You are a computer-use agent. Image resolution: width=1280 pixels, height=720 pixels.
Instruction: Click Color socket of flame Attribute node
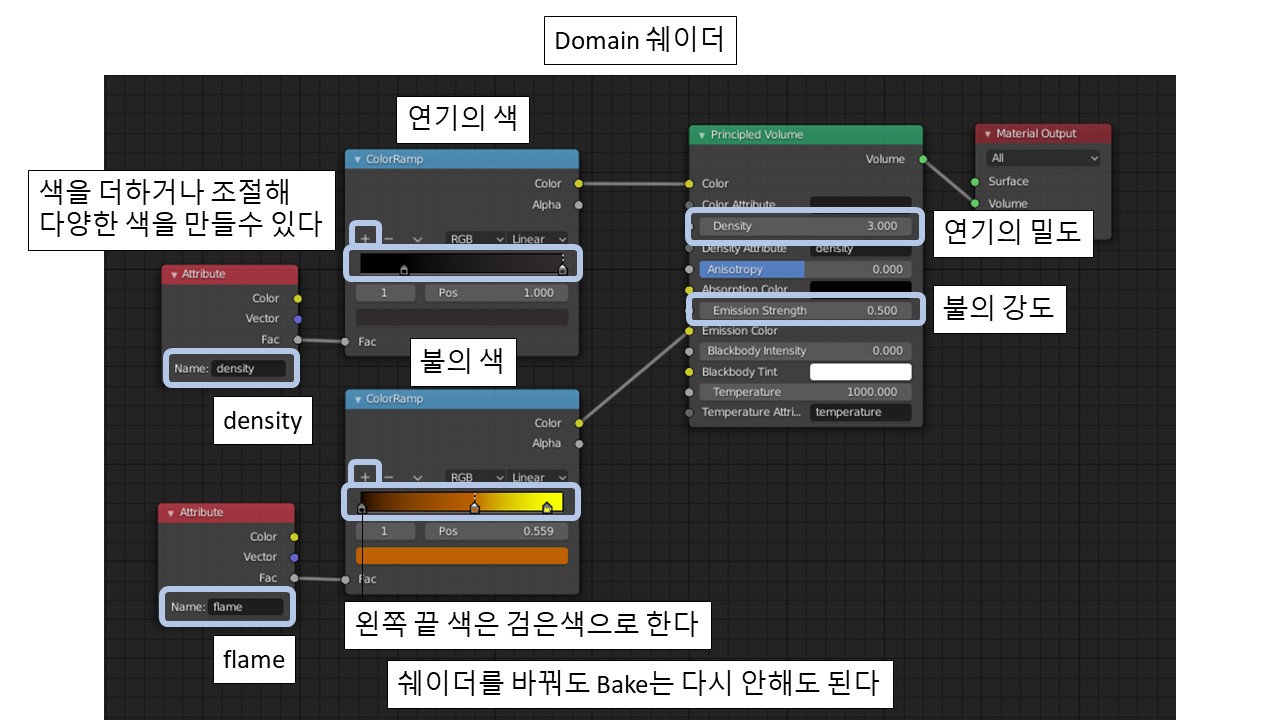coord(294,537)
